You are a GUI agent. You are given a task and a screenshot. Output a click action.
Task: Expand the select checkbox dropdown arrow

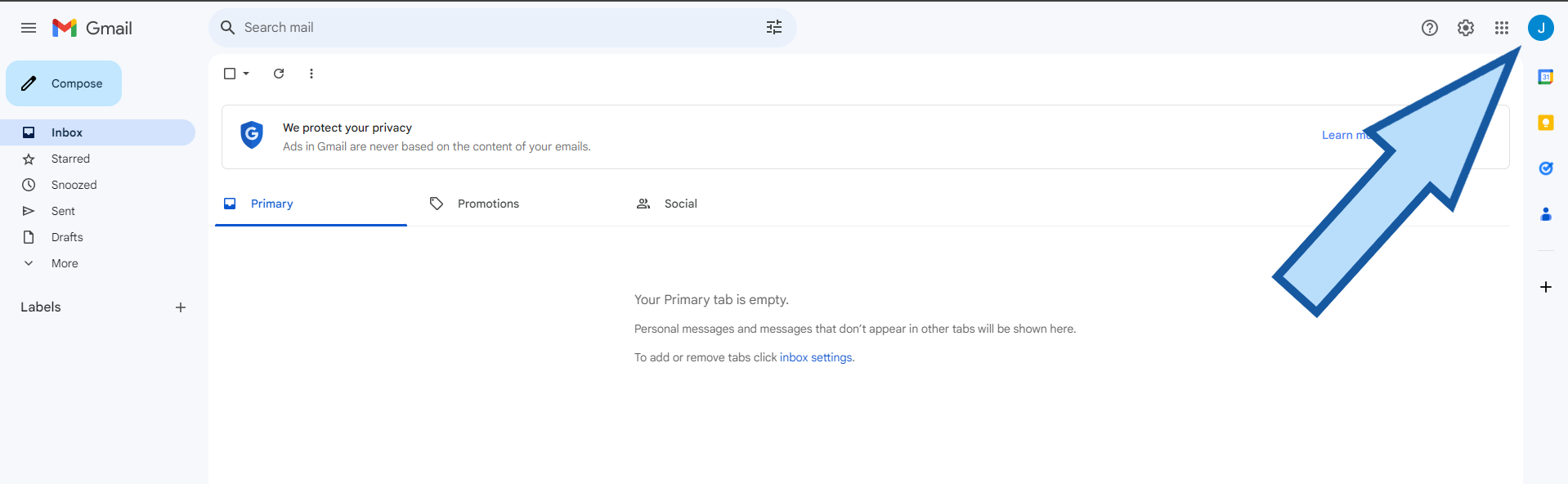pos(246,74)
